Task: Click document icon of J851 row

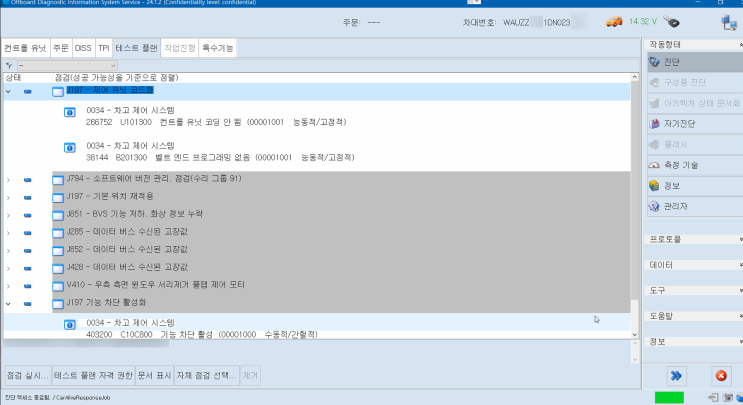Action: [58, 216]
